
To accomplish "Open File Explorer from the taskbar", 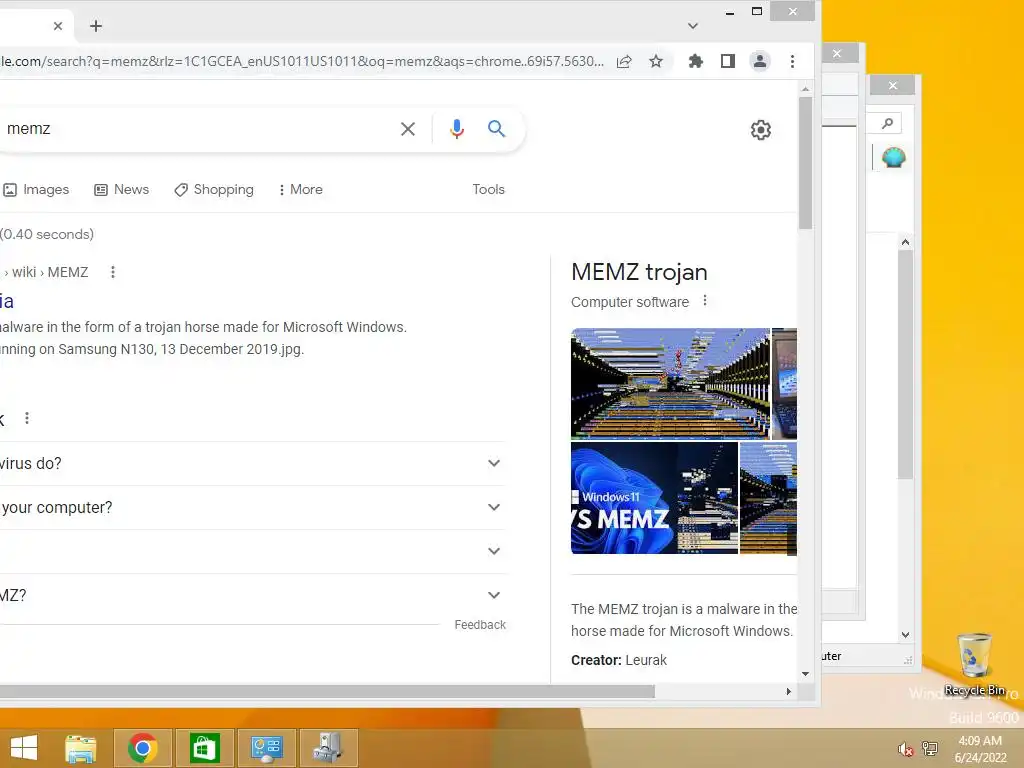I will point(81,748).
